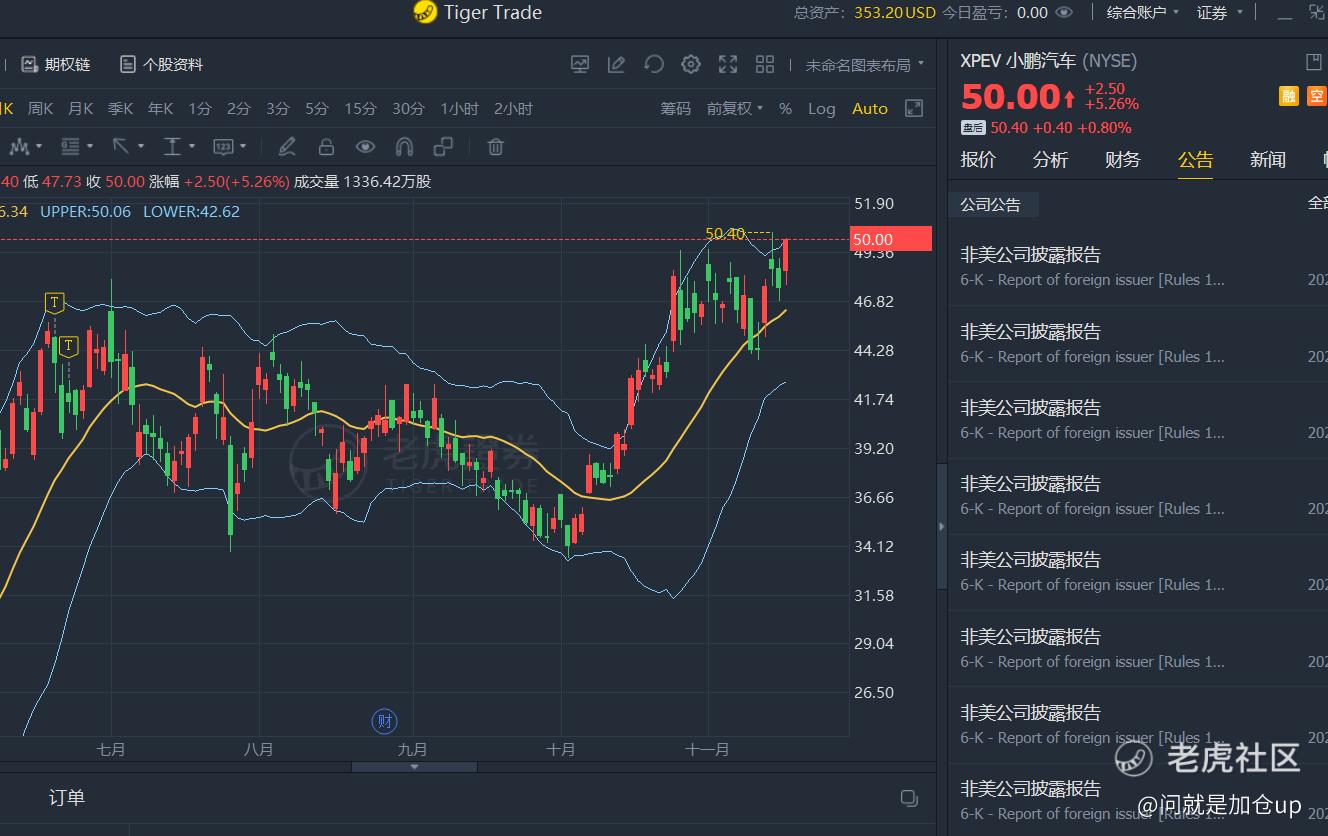Image resolution: width=1328 pixels, height=836 pixels.
Task: Open the multi-chart grid layout icon
Action: coord(765,64)
